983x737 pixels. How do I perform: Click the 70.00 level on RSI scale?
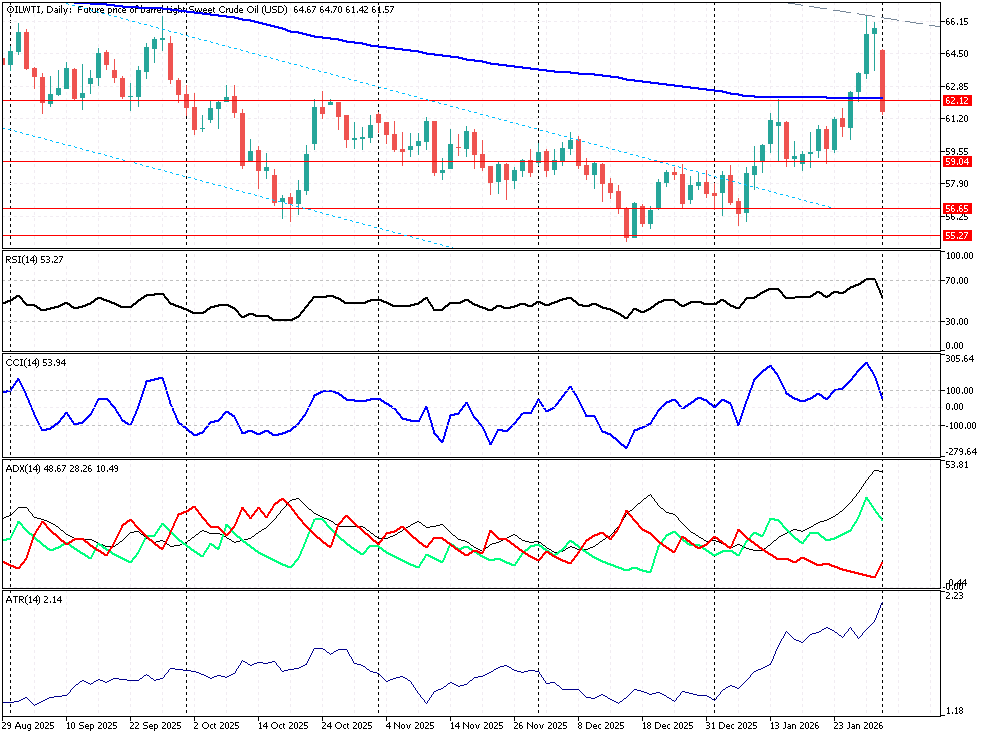(x=957, y=280)
